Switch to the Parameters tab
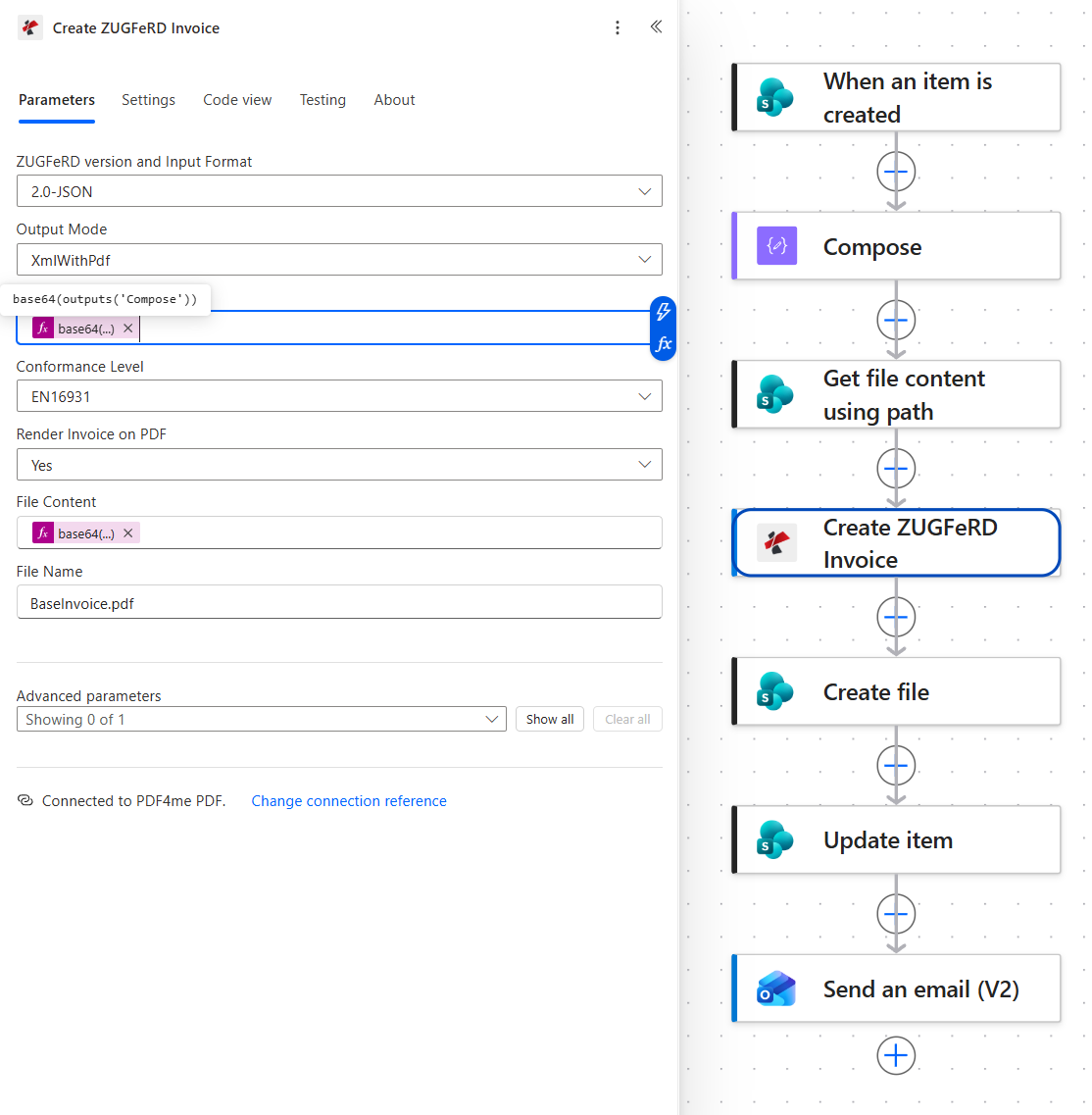This screenshot has width=1092, height=1115. click(57, 100)
